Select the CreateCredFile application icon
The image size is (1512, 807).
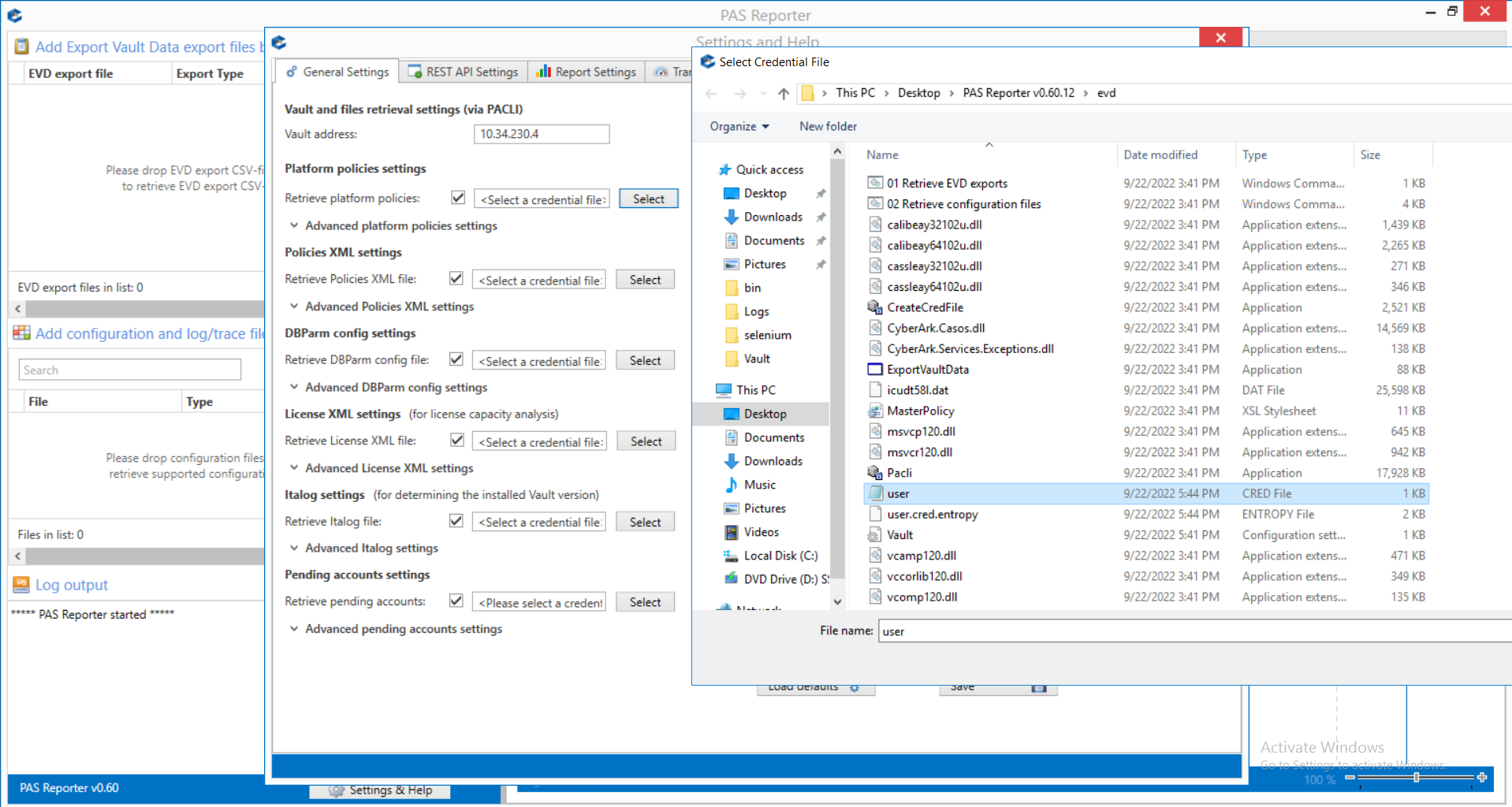[x=874, y=307]
